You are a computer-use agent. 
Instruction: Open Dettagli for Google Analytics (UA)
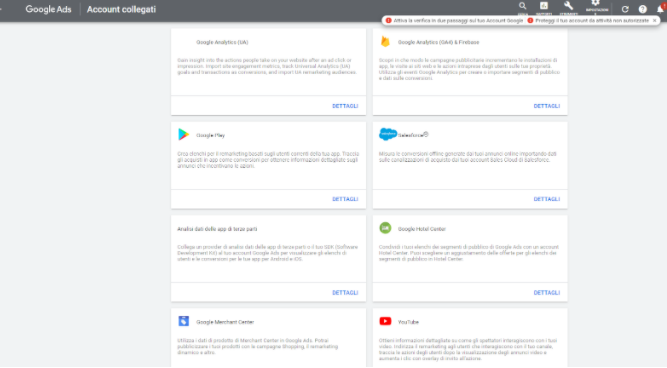pyautogui.click(x=345, y=106)
